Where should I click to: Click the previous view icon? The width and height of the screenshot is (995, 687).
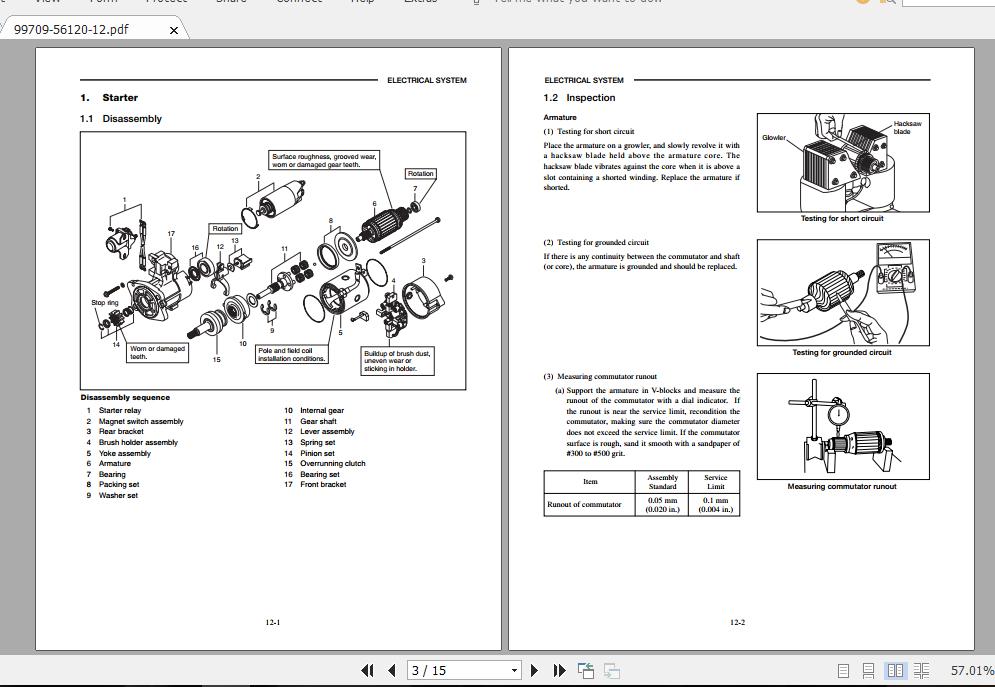click(585, 670)
